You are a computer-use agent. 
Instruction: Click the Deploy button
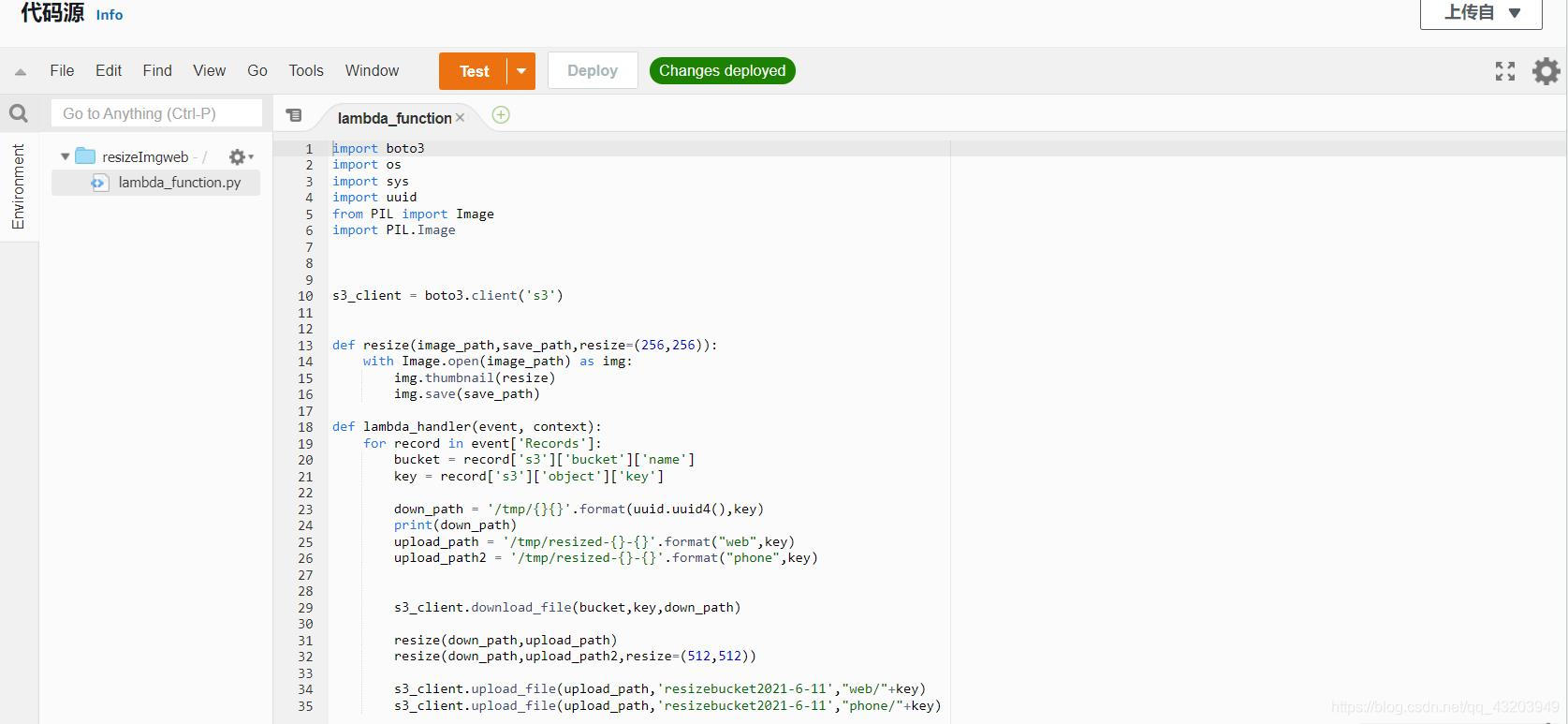click(593, 71)
